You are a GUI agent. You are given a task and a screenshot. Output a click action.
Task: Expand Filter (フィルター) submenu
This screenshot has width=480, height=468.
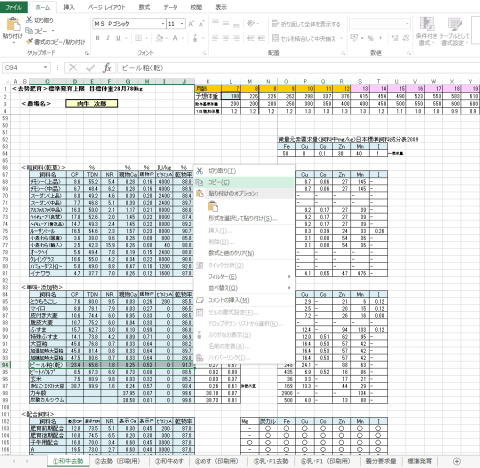pyautogui.click(x=289, y=277)
